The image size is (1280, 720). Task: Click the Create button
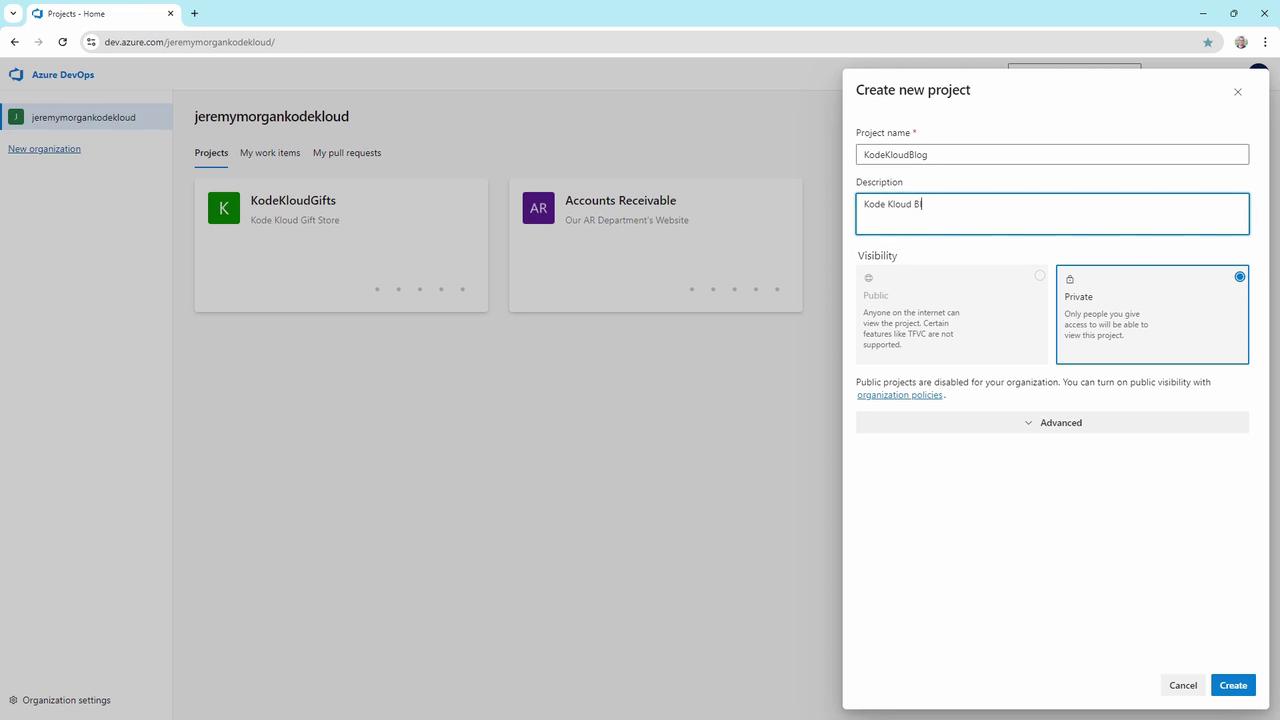coord(1233,685)
